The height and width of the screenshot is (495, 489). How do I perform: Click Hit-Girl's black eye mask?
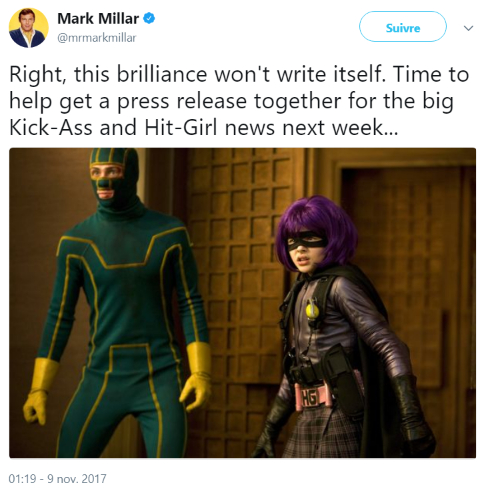[306, 240]
